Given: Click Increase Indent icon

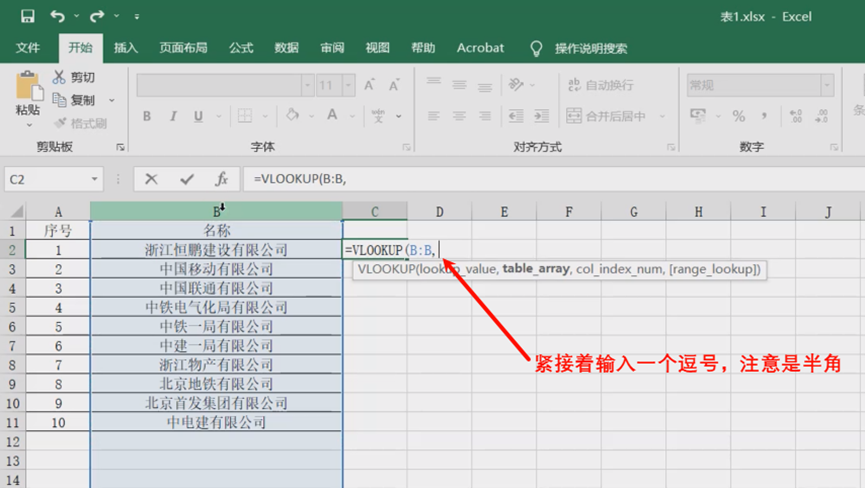Looking at the screenshot, I should click(542, 116).
